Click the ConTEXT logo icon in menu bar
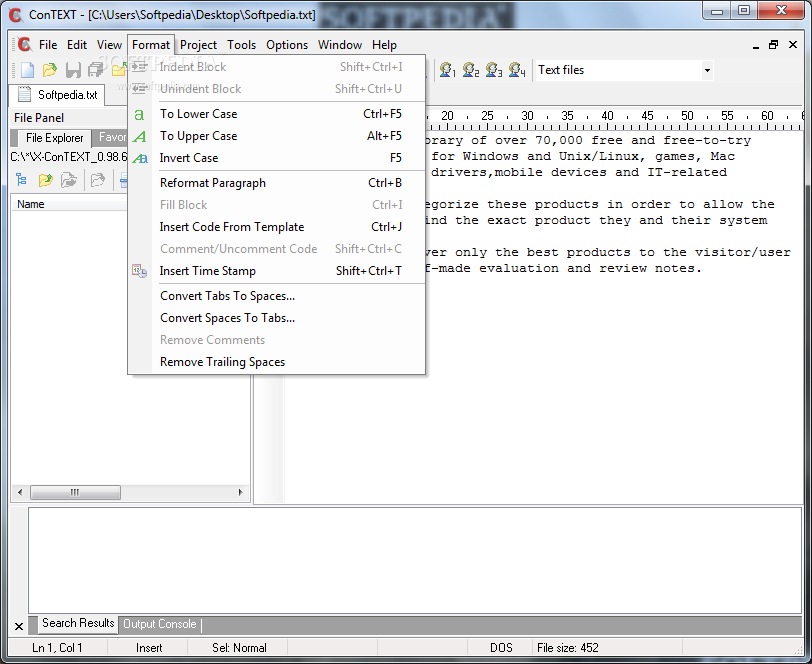 (24, 45)
